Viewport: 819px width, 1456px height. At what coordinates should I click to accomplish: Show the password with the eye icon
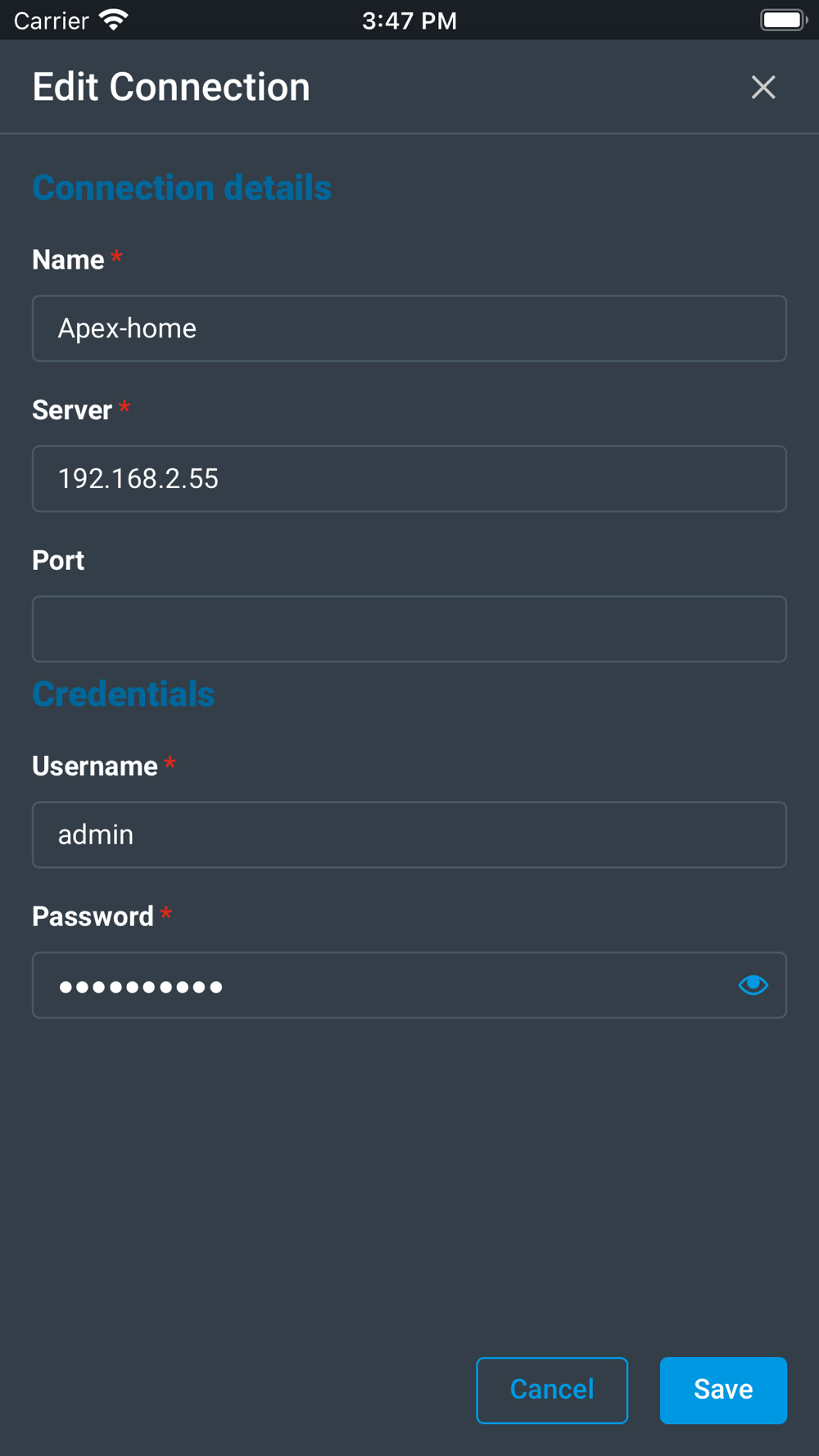tap(753, 984)
